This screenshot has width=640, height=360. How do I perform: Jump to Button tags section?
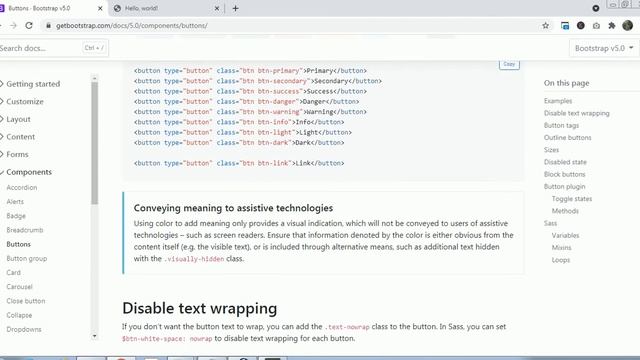tap(561, 125)
